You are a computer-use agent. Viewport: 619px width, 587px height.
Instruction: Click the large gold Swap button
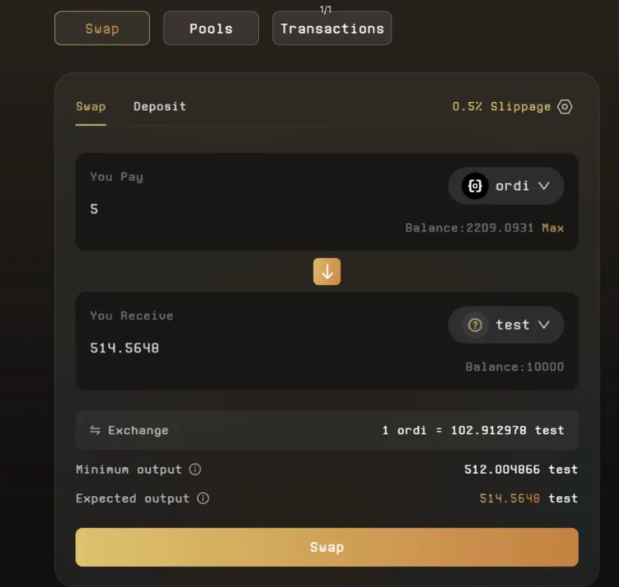327,547
